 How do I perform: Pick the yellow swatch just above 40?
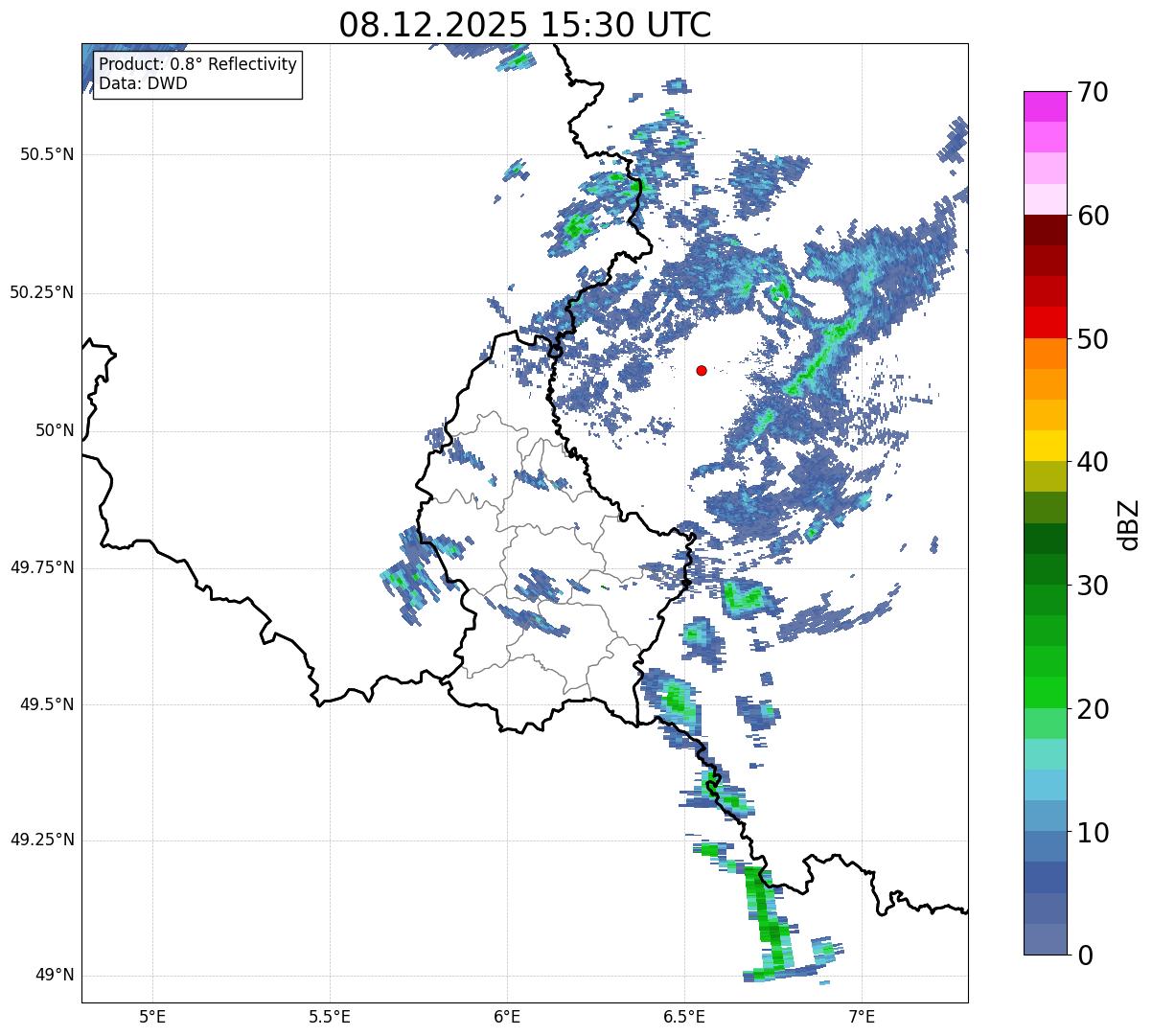pos(1045,446)
